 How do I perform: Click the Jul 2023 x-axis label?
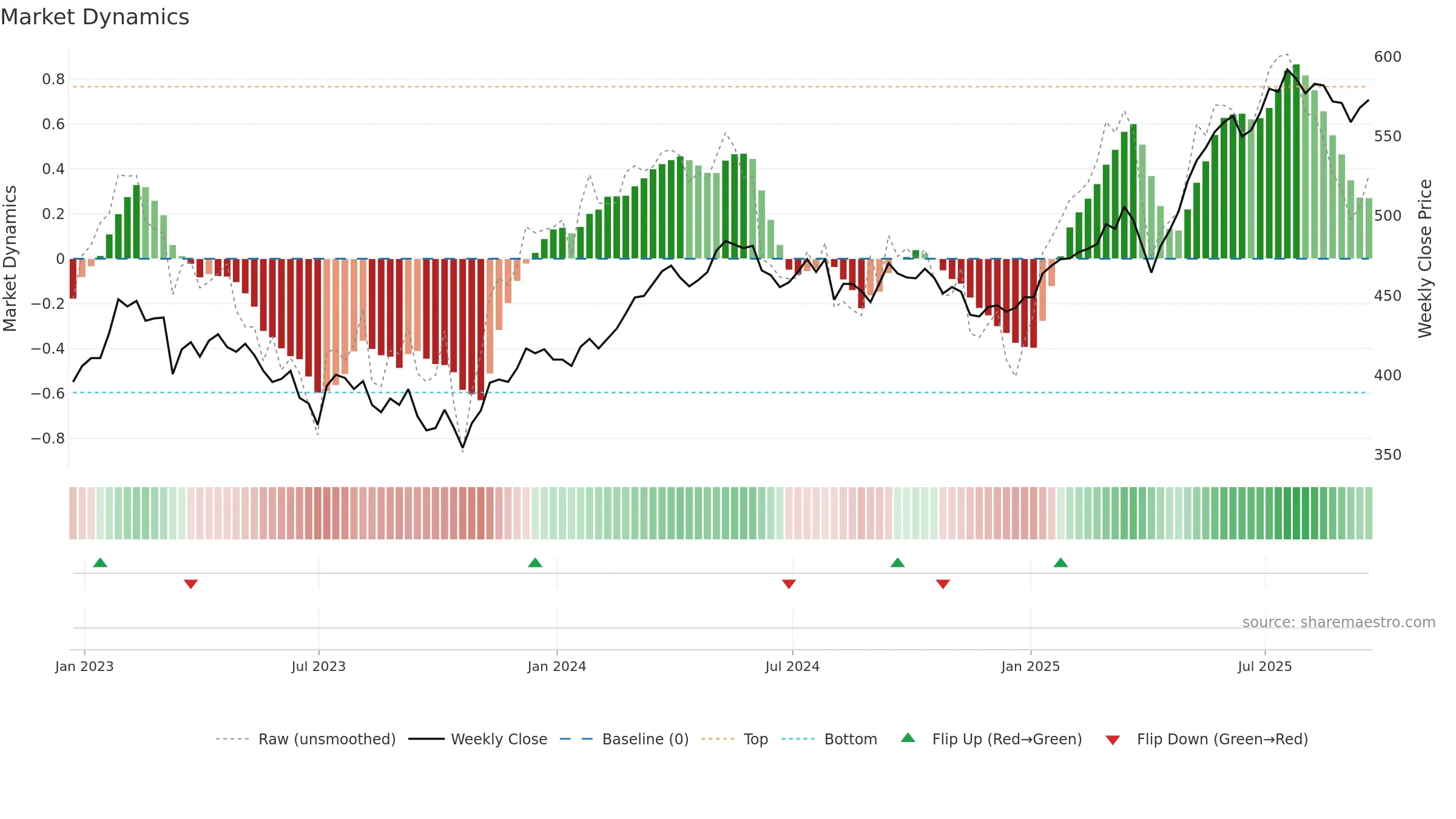click(318, 666)
